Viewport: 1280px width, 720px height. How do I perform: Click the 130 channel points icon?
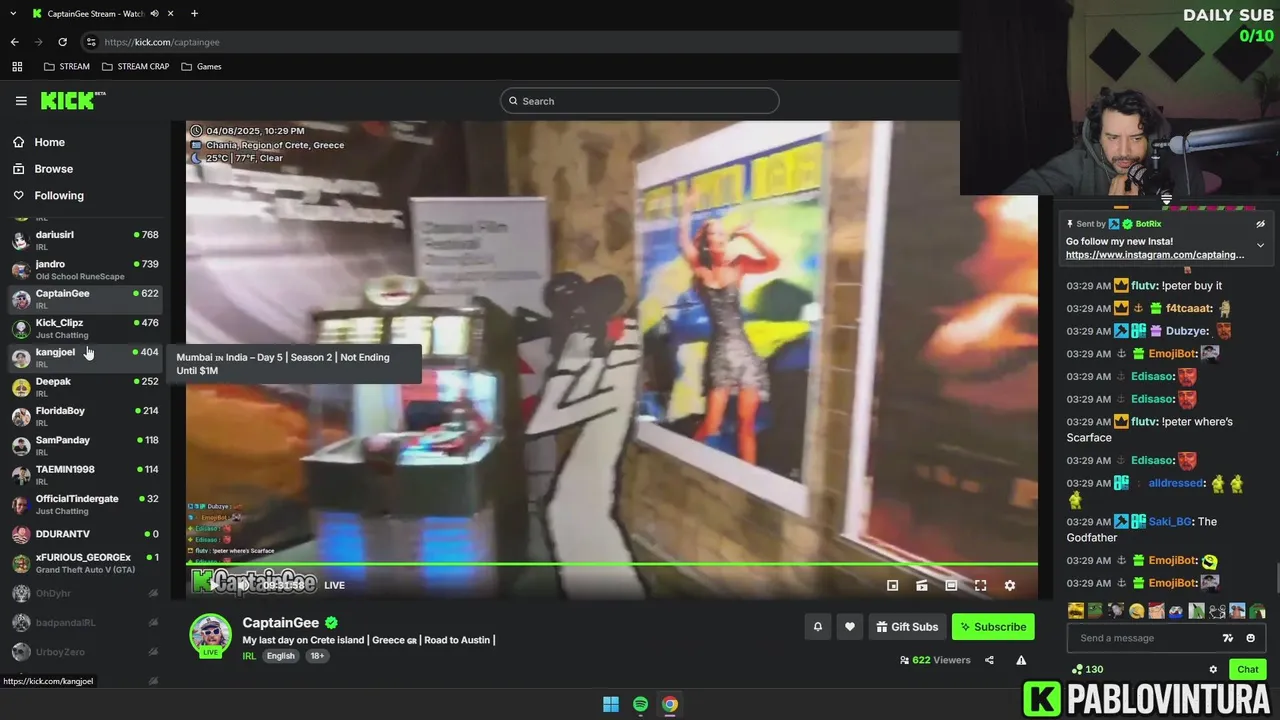(x=1087, y=669)
